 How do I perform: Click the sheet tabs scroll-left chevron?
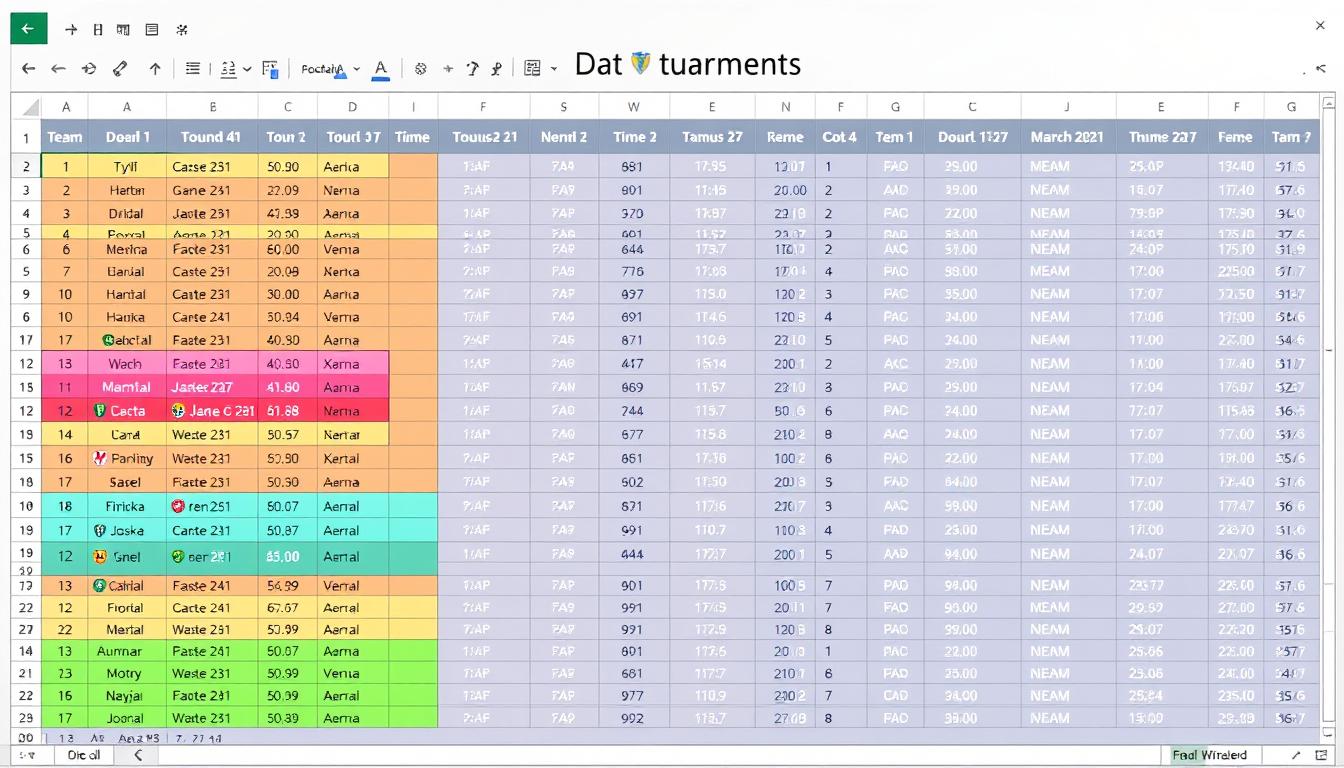pyautogui.click(x=138, y=755)
